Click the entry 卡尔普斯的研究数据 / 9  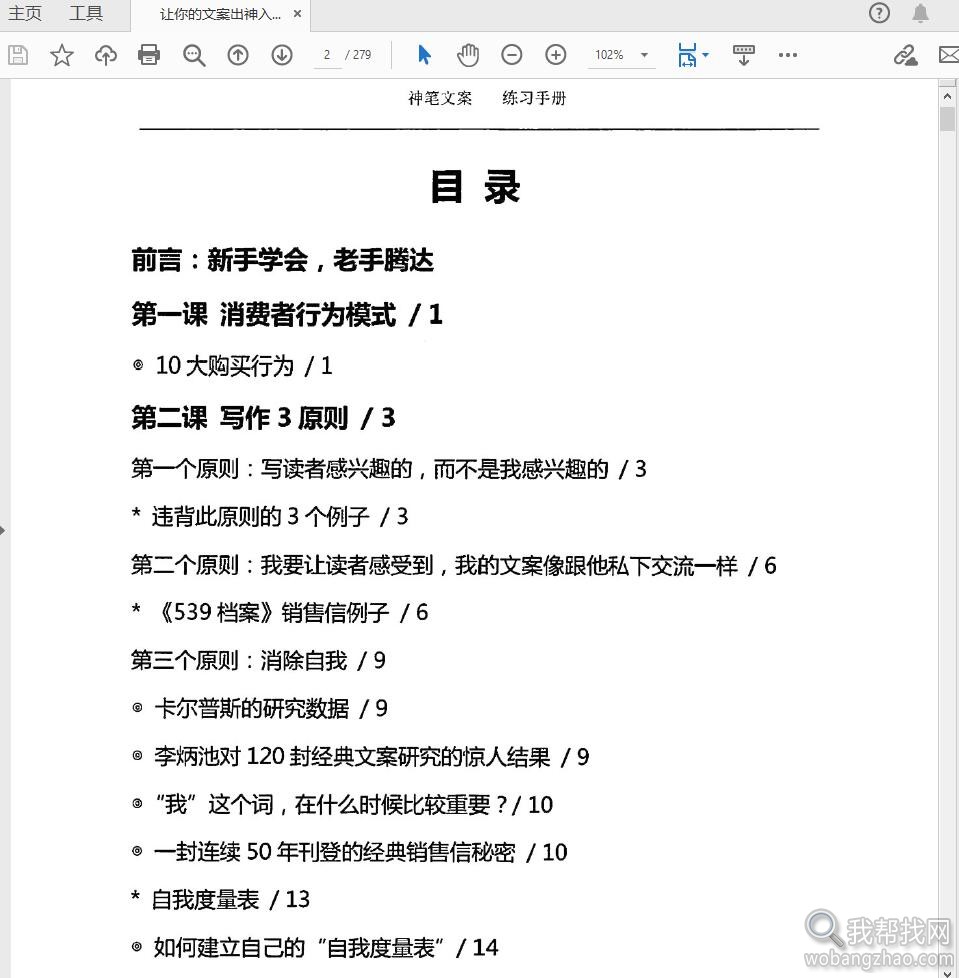(x=260, y=708)
